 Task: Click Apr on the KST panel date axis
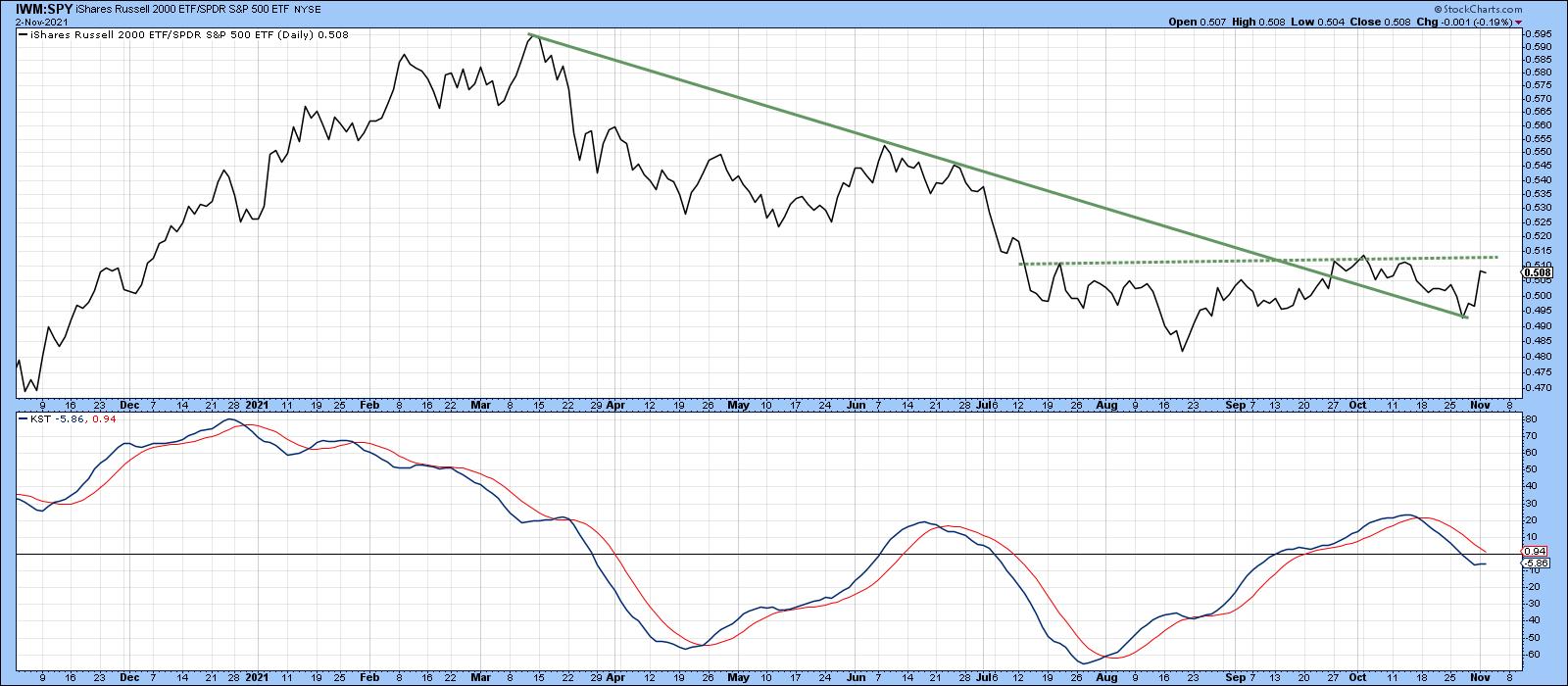615,676
